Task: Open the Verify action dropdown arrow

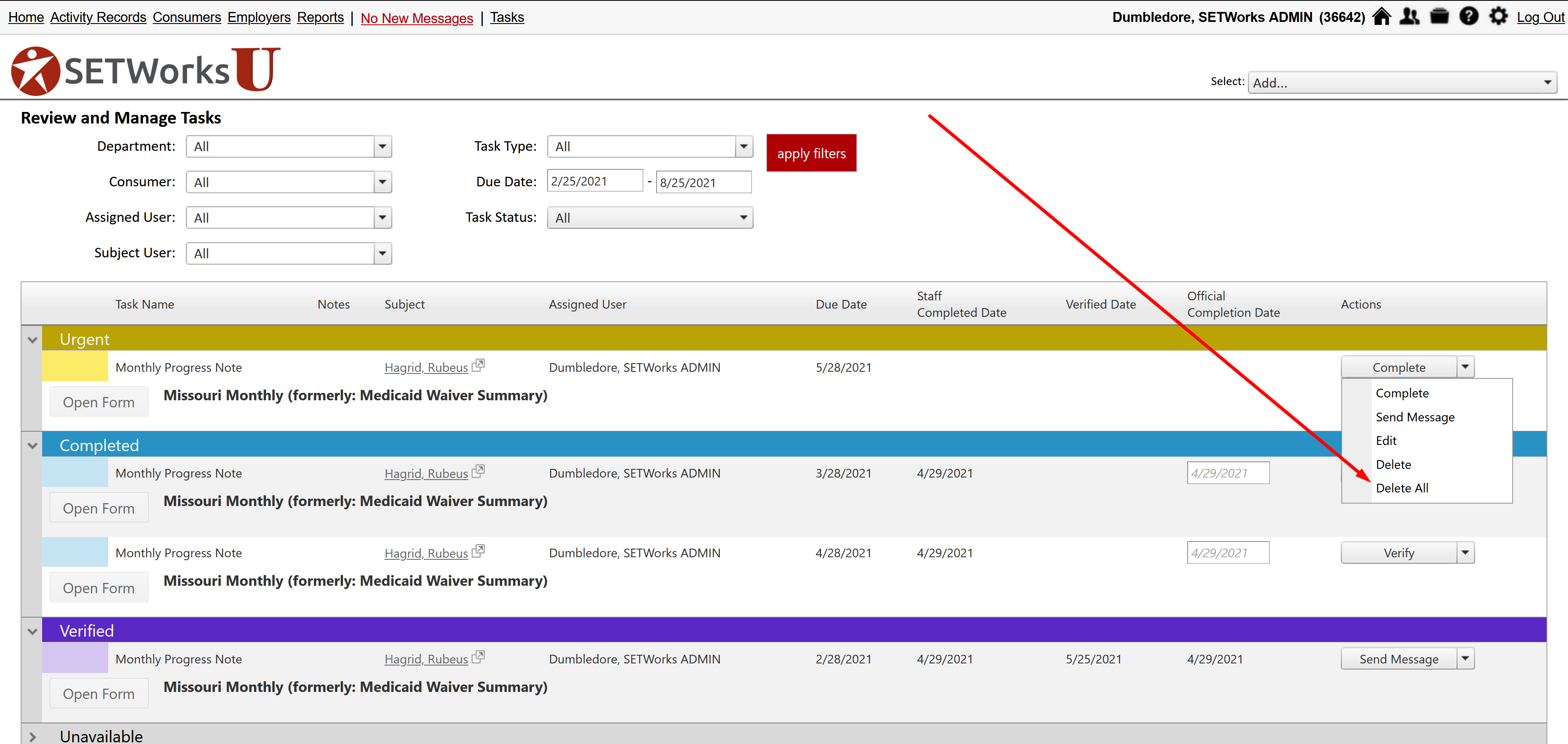Action: [x=1465, y=553]
